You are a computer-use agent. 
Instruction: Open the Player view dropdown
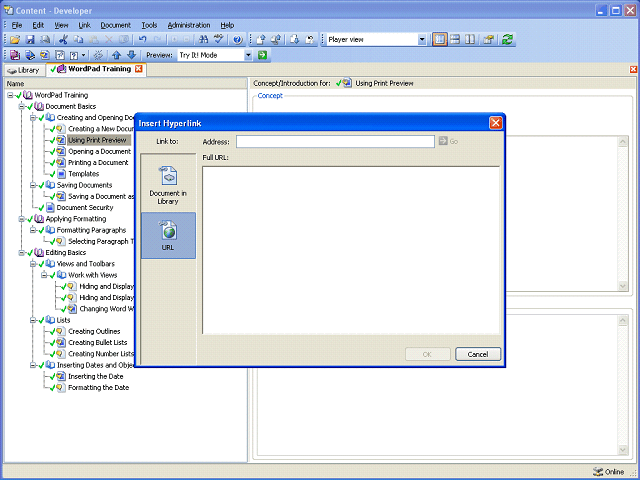[x=422, y=40]
